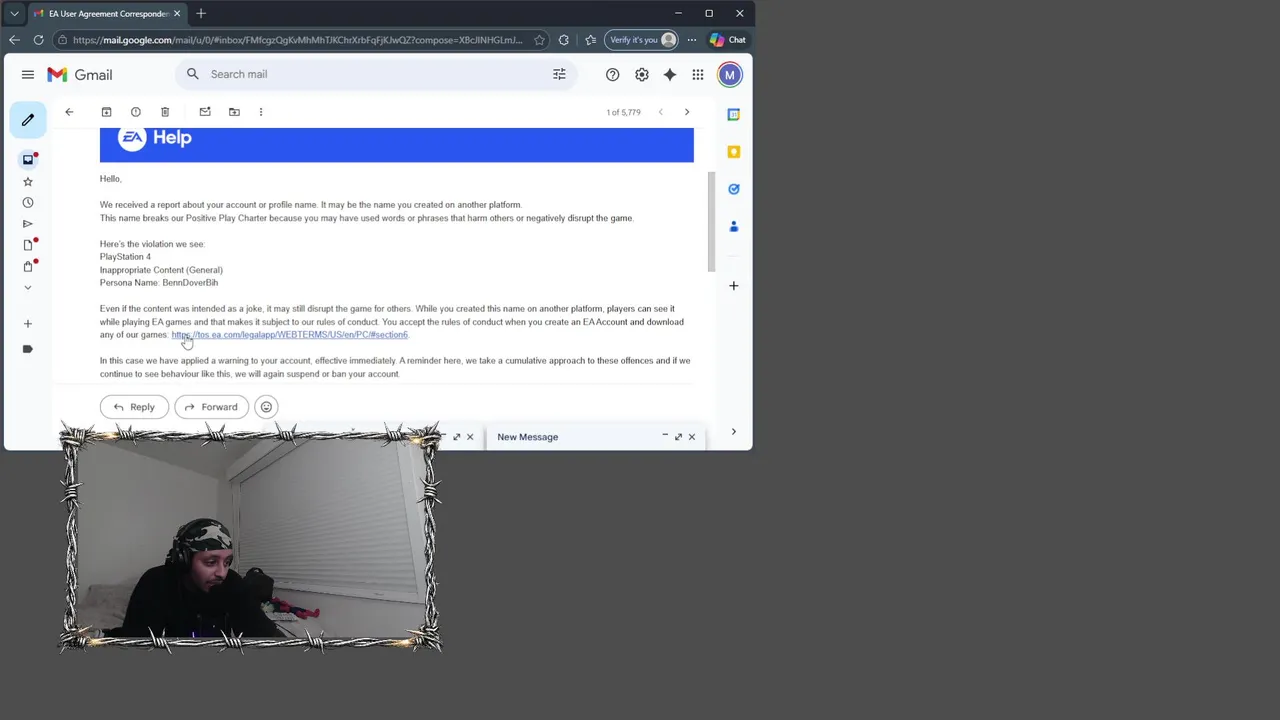Screen dimensions: 1280x720
Task: Get add-ons plus in side panel
Action: pos(734,286)
